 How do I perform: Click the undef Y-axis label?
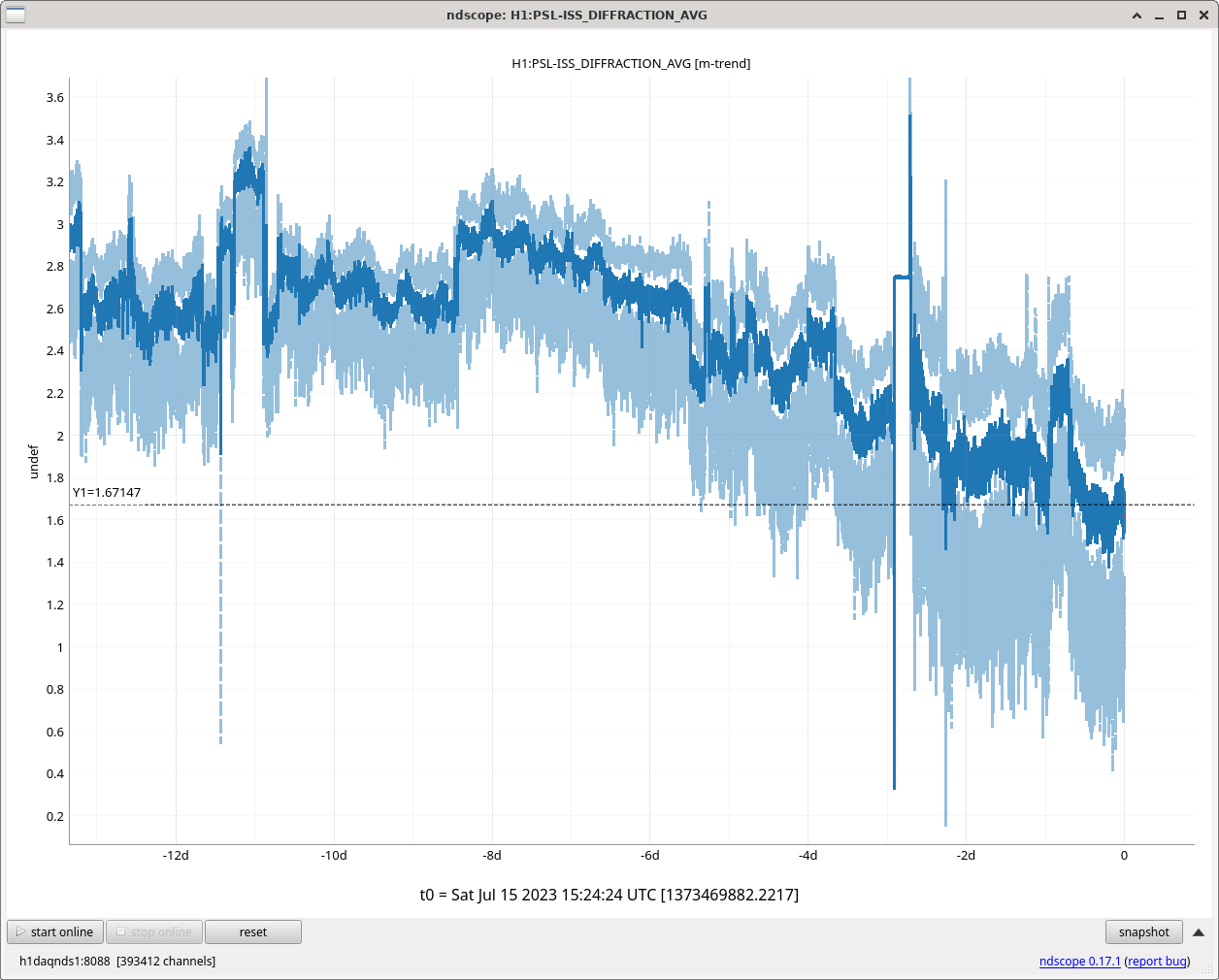34,461
